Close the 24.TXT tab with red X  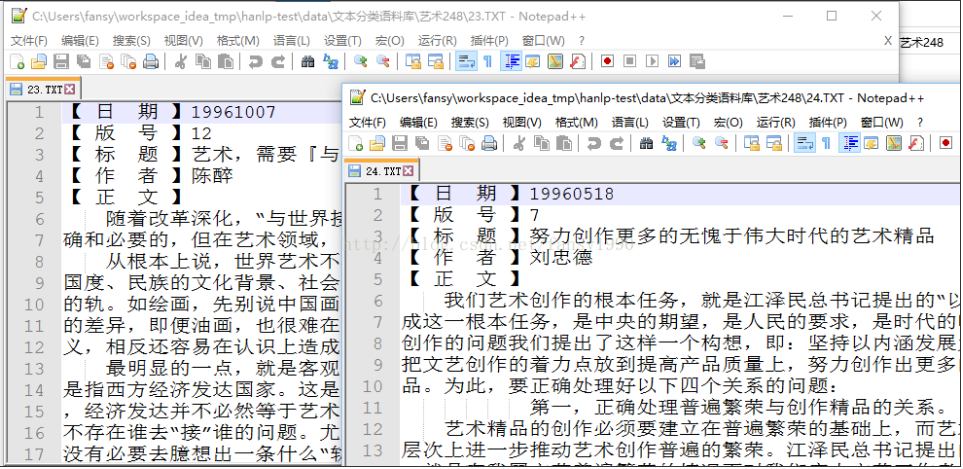pos(408,171)
